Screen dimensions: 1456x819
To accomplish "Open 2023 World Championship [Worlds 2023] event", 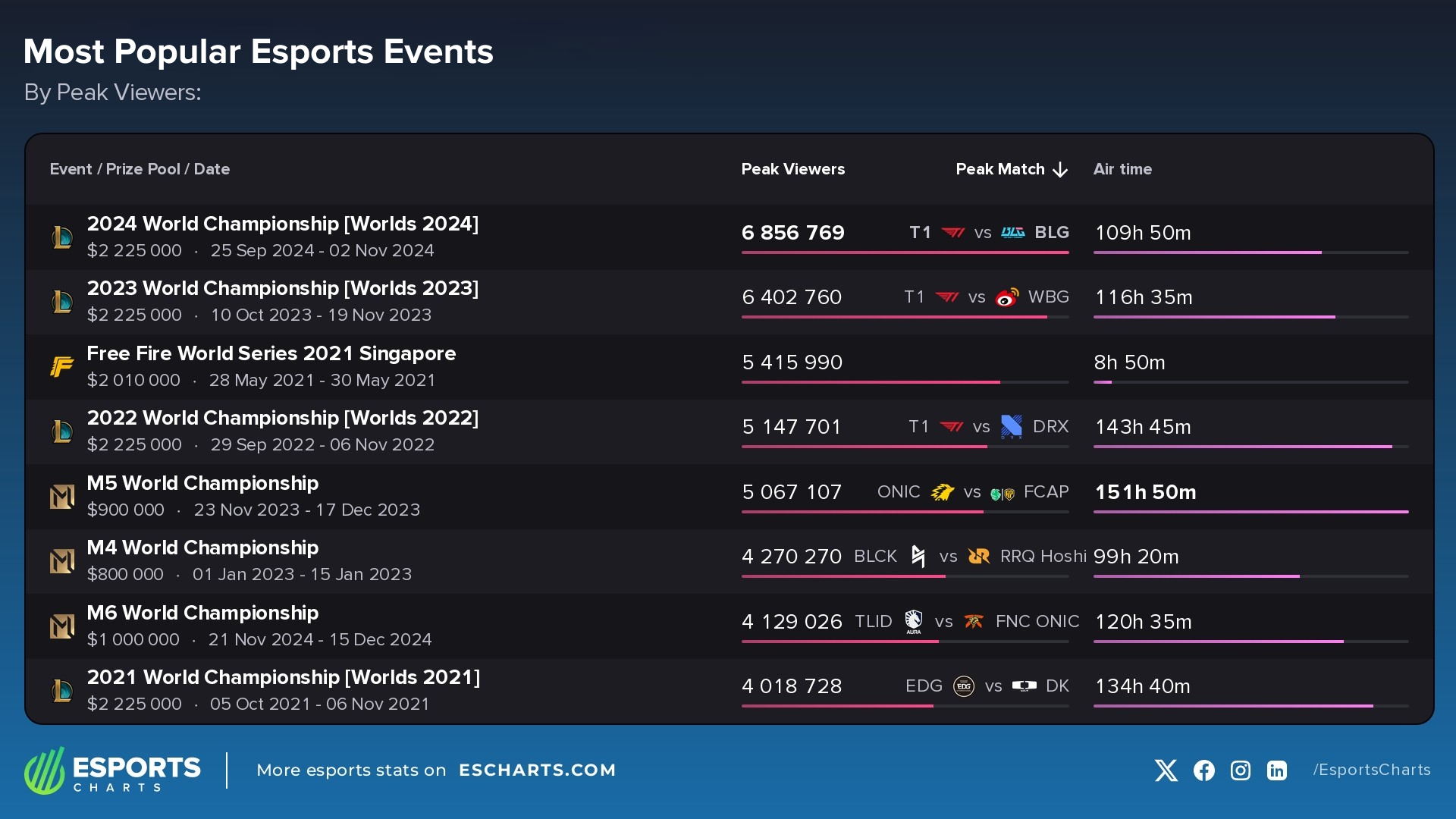I will (x=282, y=289).
